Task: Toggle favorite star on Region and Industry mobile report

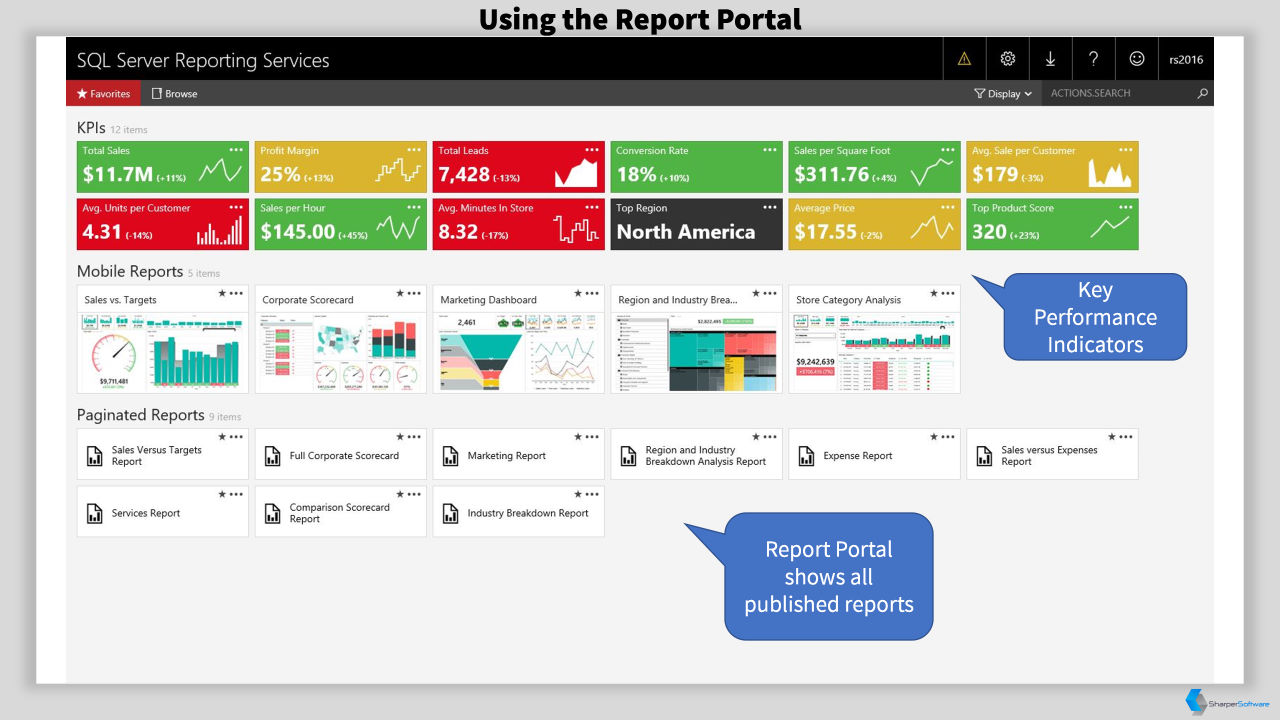Action: [756, 293]
